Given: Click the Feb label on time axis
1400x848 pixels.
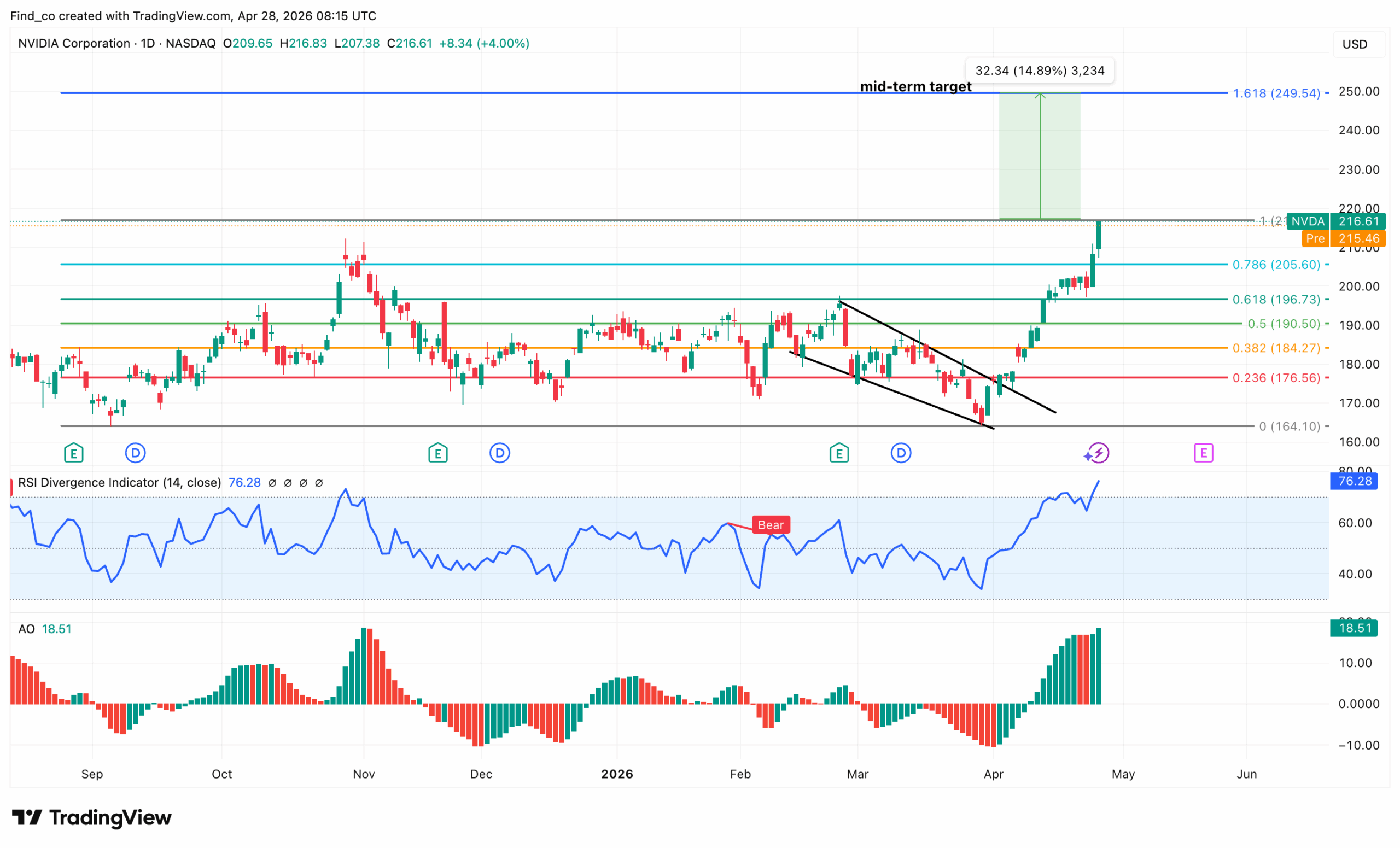Looking at the screenshot, I should (740, 774).
